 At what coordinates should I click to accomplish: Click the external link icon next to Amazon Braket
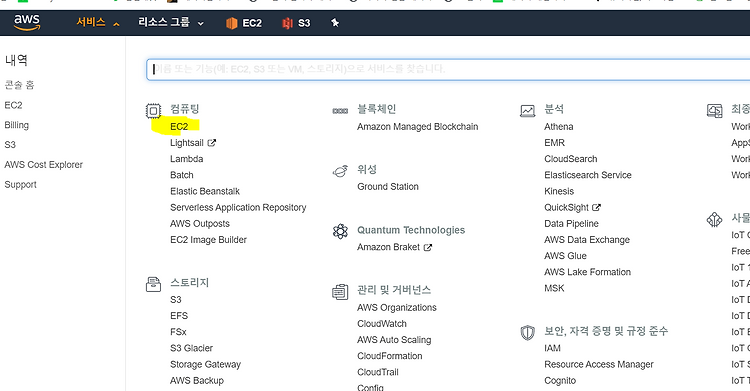428,247
